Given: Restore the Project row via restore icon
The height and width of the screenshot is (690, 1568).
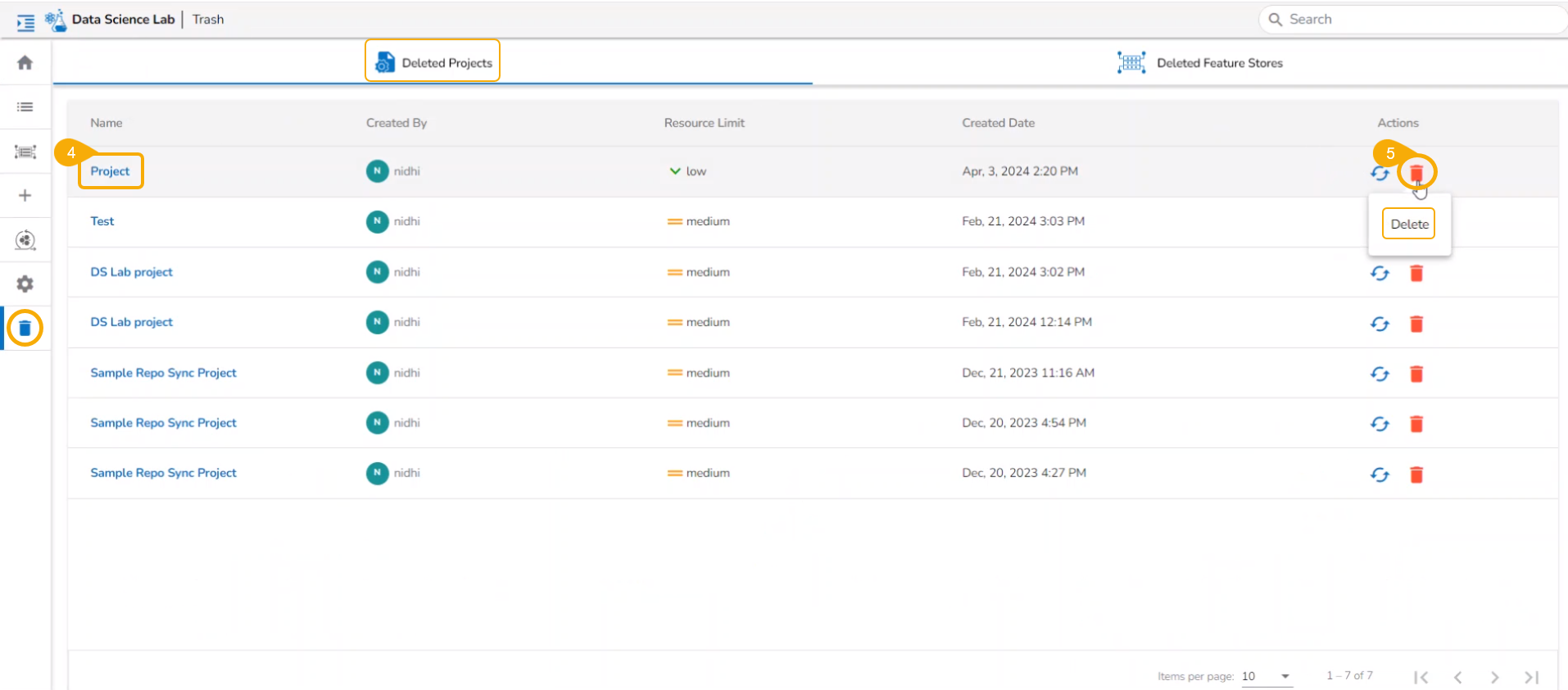Looking at the screenshot, I should pos(1380,173).
